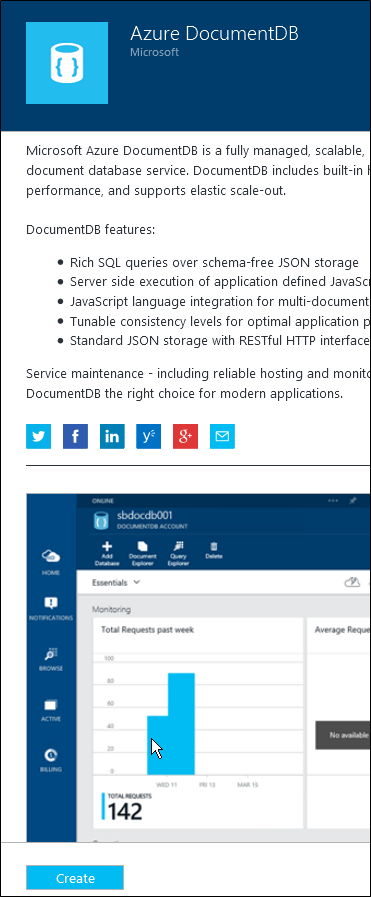The image size is (371, 897).
Task: Click the 'No available' message box
Action: coord(343,735)
